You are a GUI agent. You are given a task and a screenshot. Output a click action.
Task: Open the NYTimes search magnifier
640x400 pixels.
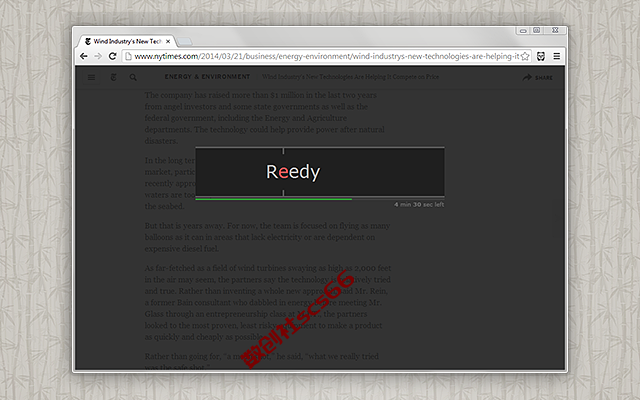tap(133, 77)
